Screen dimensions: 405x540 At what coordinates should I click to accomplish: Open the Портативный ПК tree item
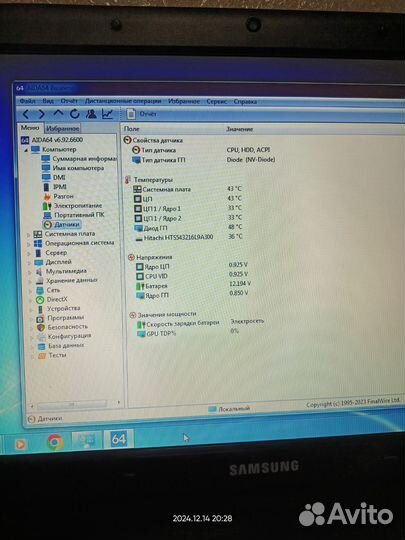click(x=74, y=215)
